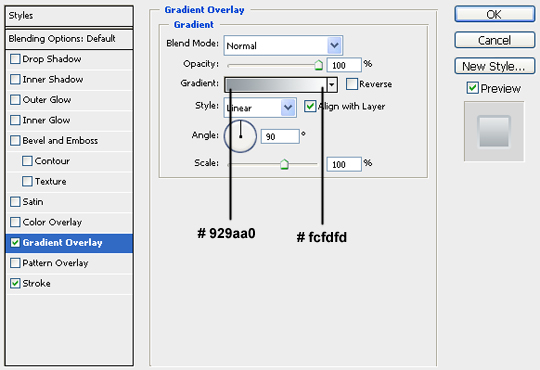The height and width of the screenshot is (370, 540).
Task: Select Blending Options: Default
Action: 69,39
